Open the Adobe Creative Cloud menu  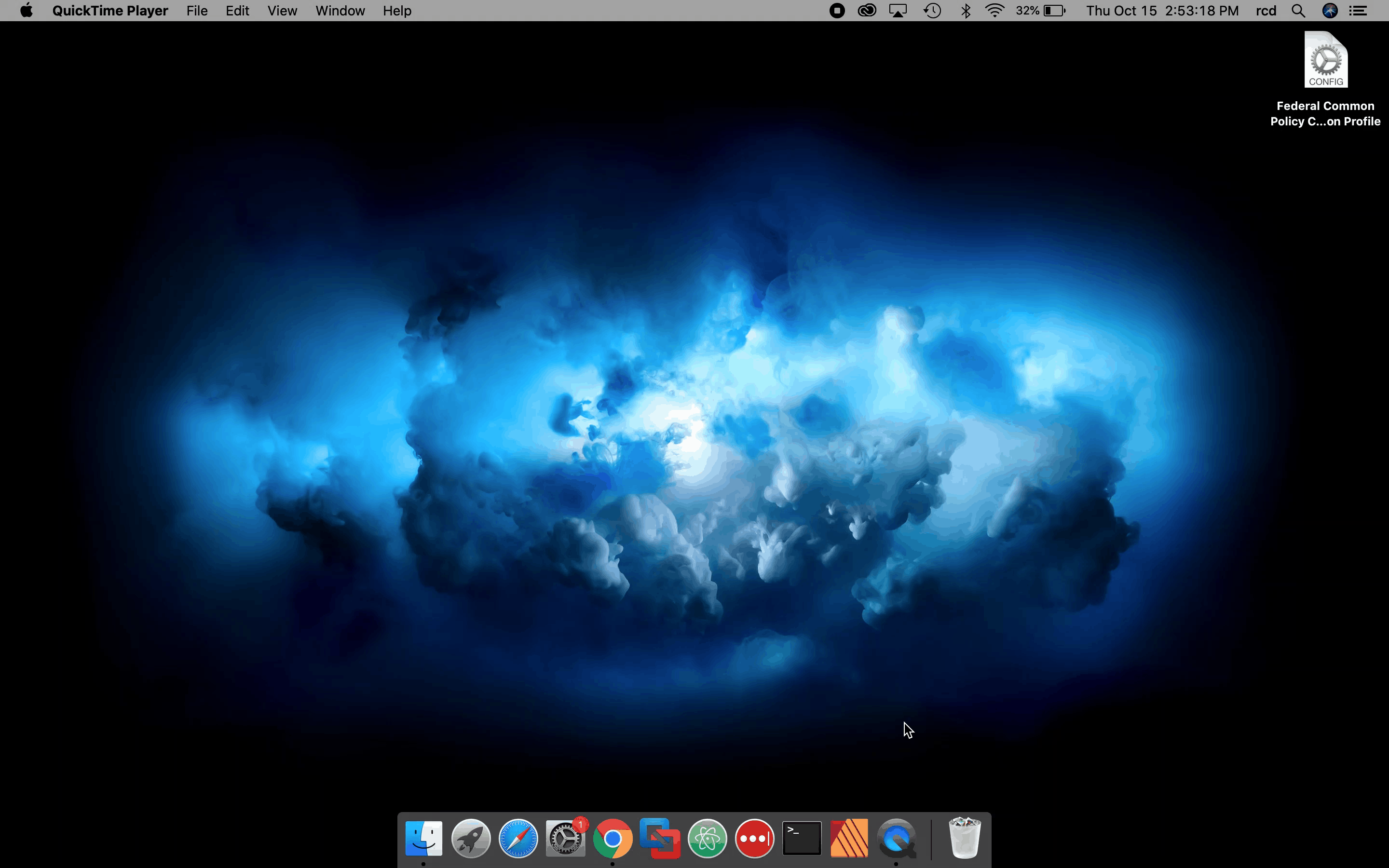[x=867, y=10]
